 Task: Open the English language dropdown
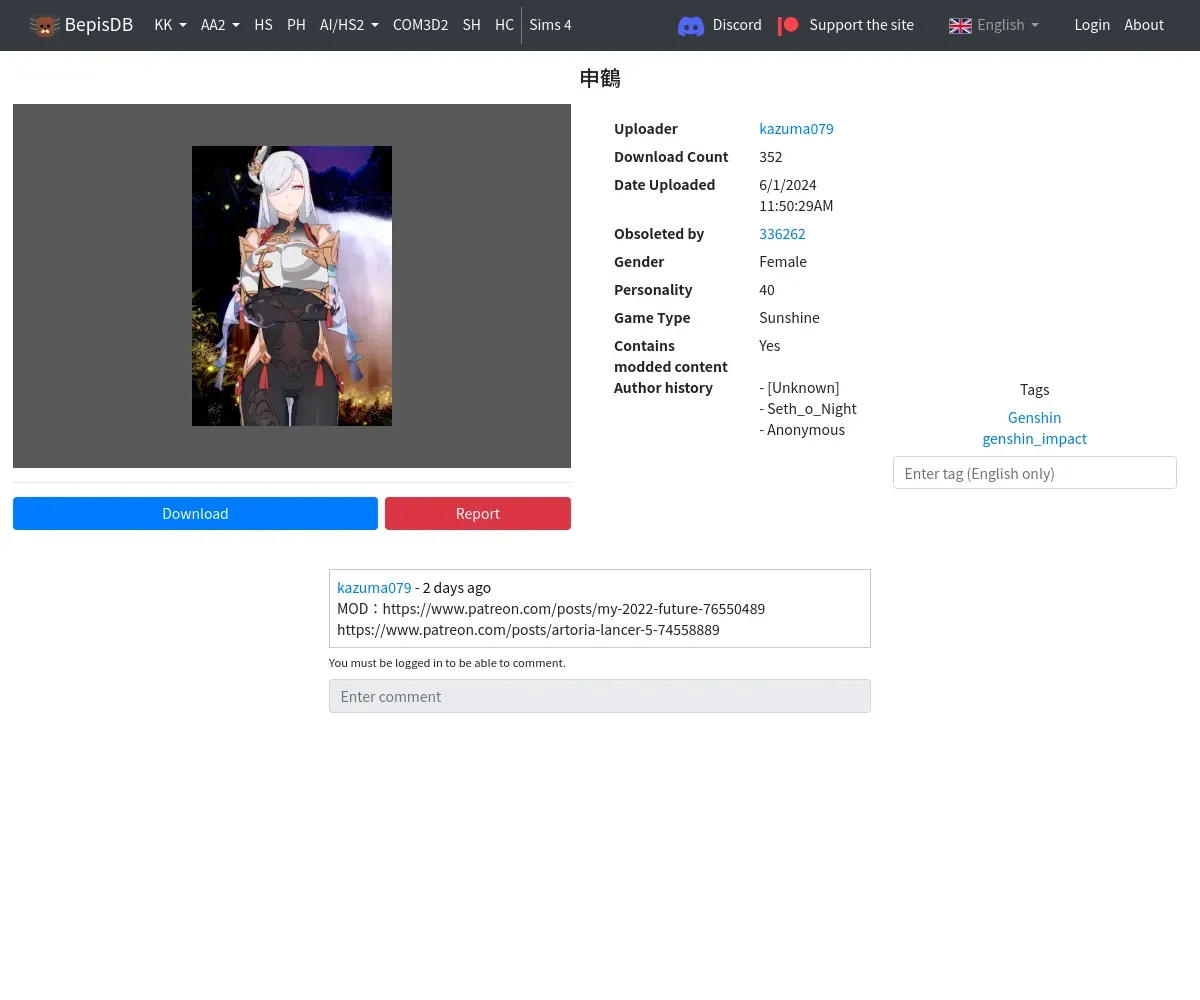[x=1008, y=25]
